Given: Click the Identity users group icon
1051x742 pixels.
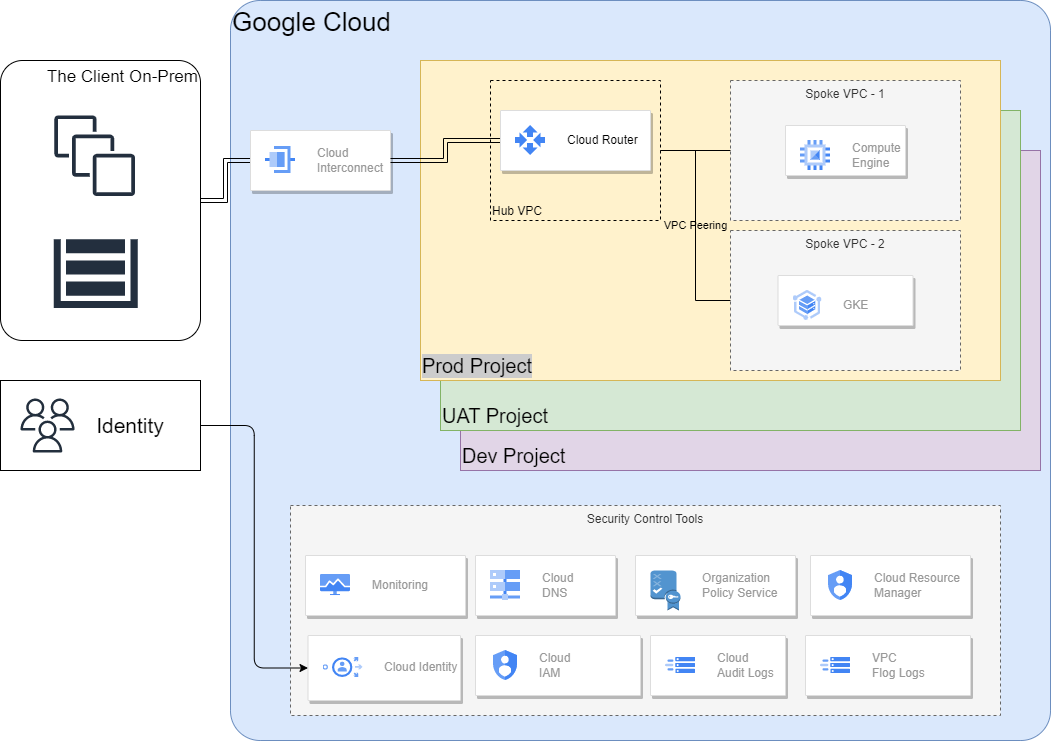Looking at the screenshot, I should 48,425.
